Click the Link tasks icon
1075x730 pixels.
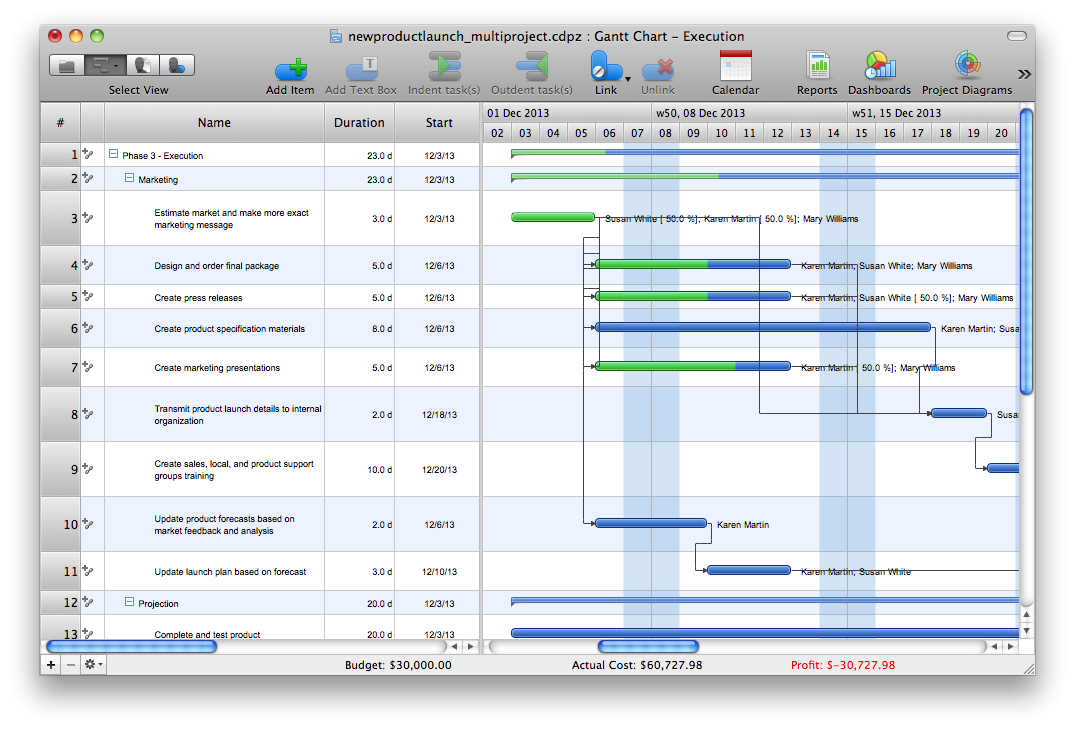(600, 68)
